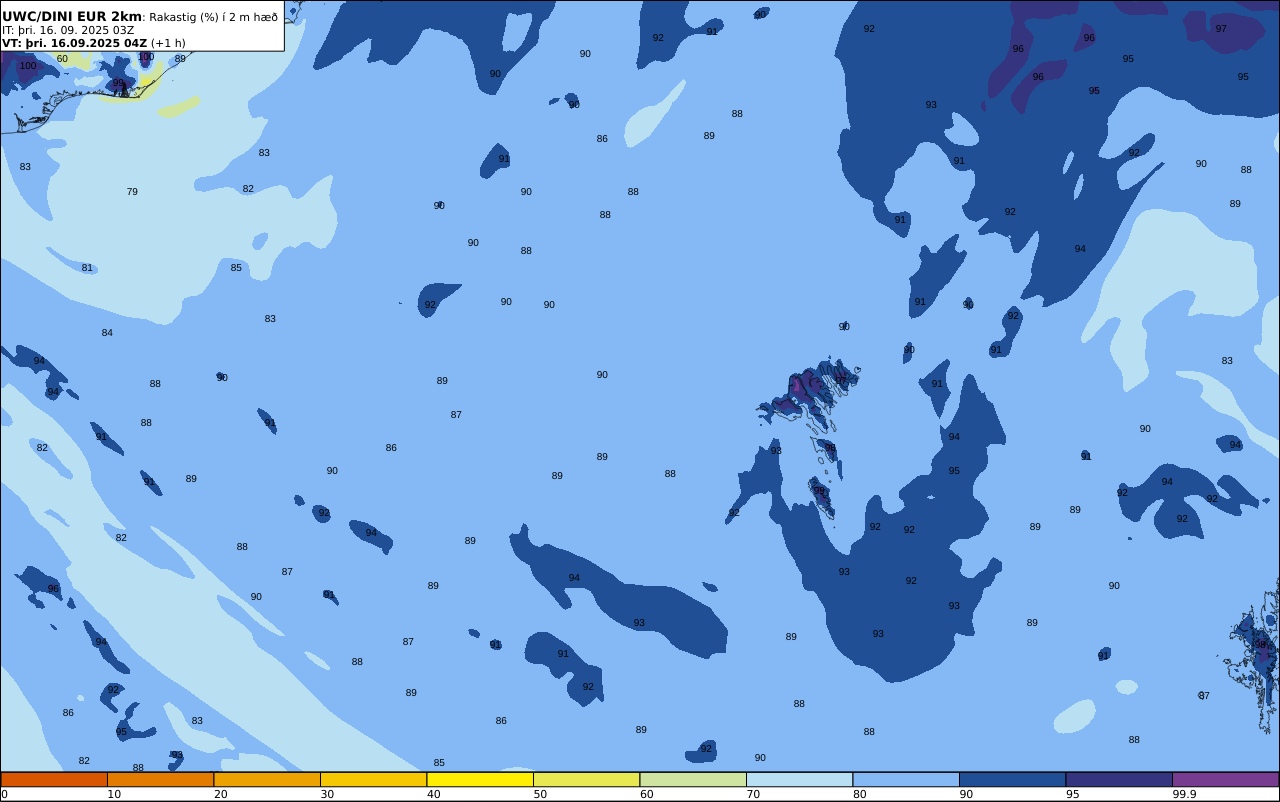Click the legend tick label '95'
Screen dimensions: 1280x802
coord(1073,794)
